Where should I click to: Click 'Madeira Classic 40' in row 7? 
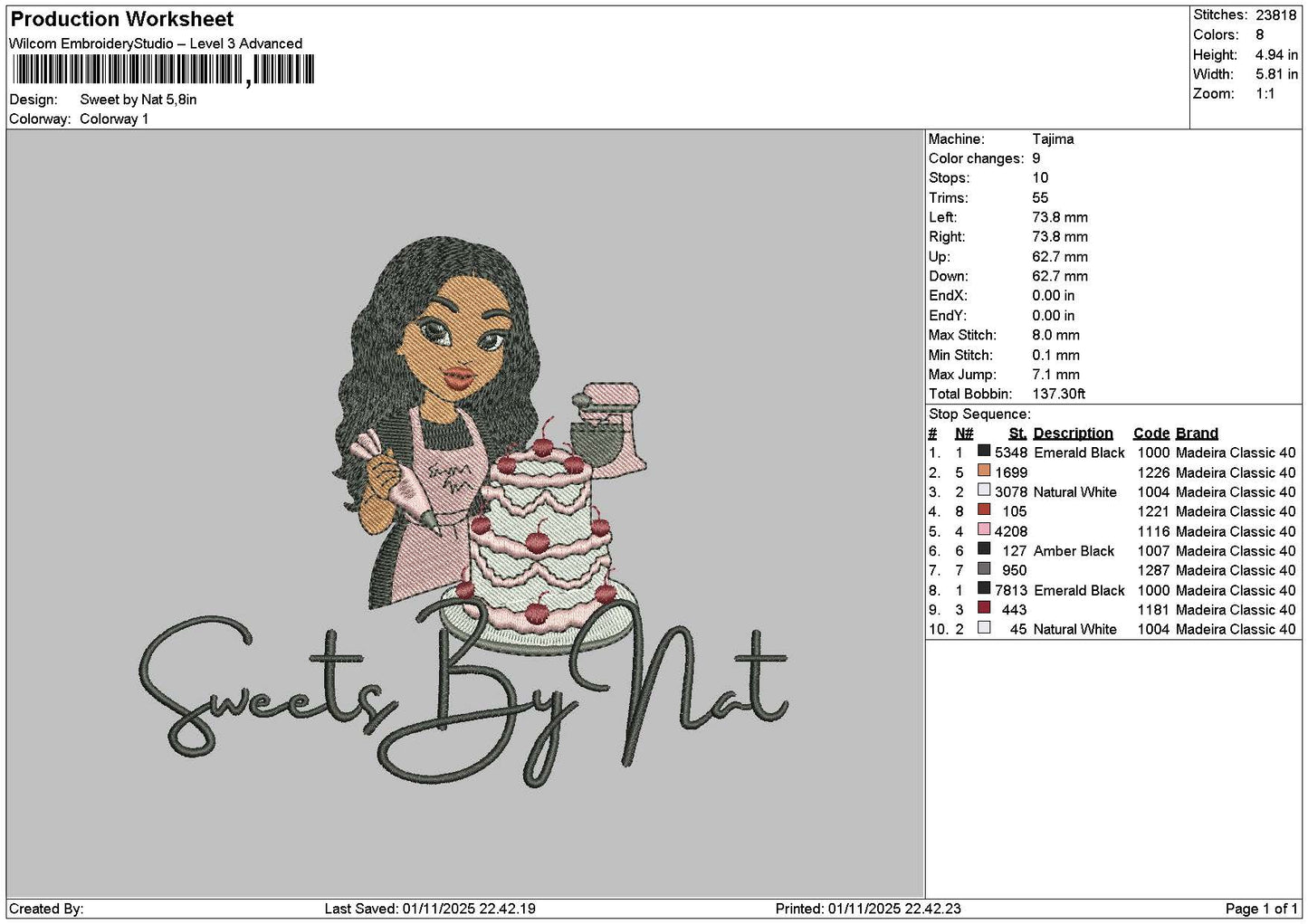(1236, 570)
